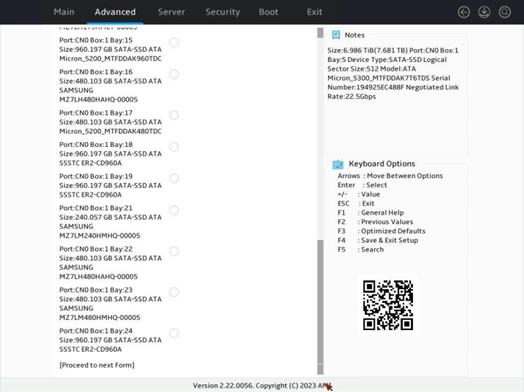Select the Bay:19 SSSTC drive radio

(174, 178)
